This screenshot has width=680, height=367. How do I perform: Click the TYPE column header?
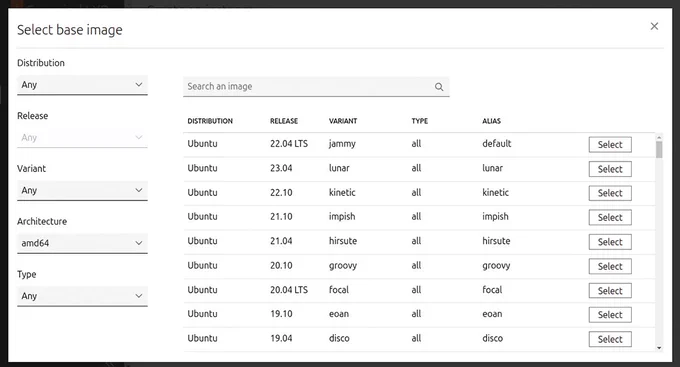(420, 121)
